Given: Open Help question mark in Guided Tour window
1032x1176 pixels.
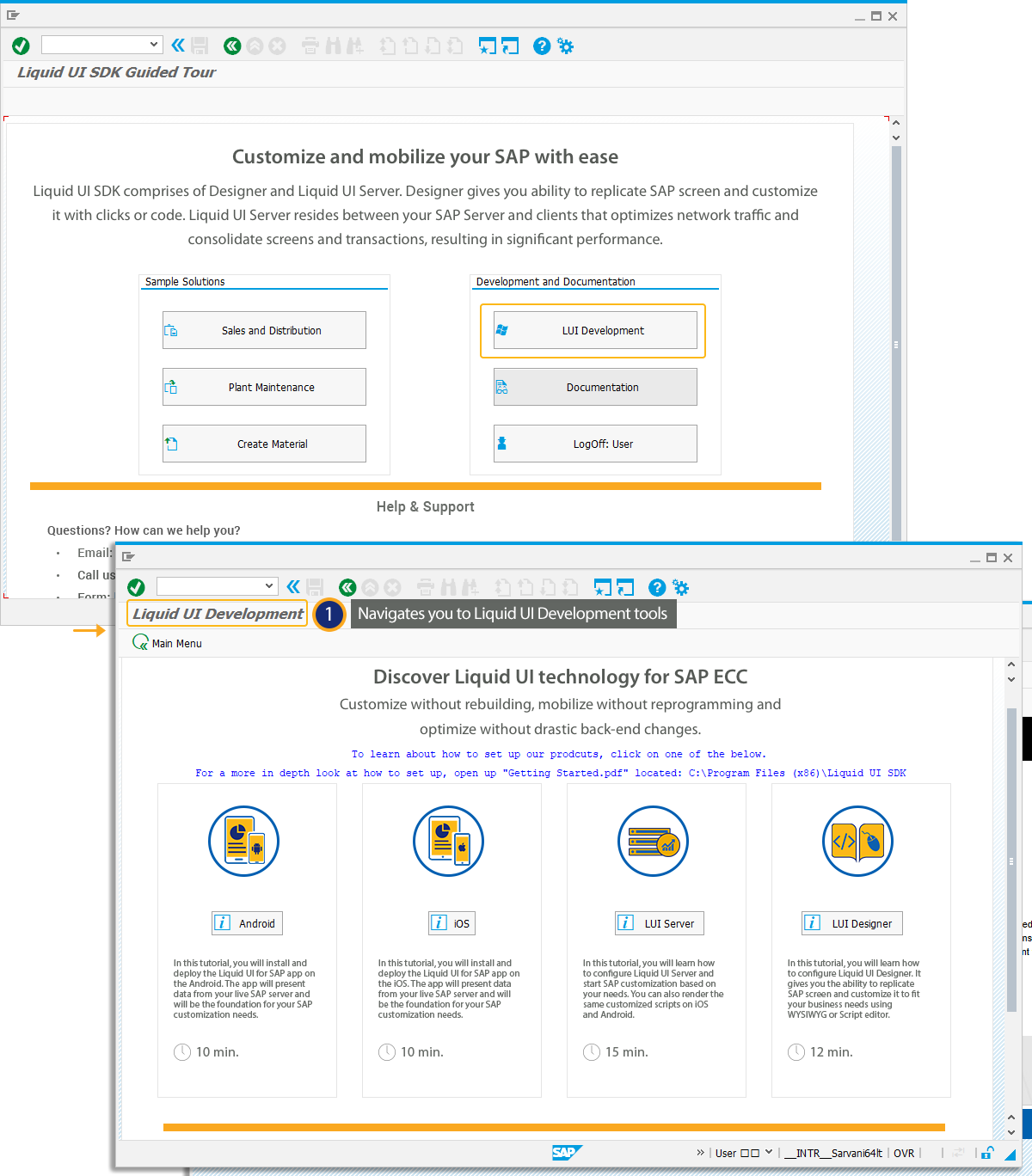Looking at the screenshot, I should click(x=542, y=46).
